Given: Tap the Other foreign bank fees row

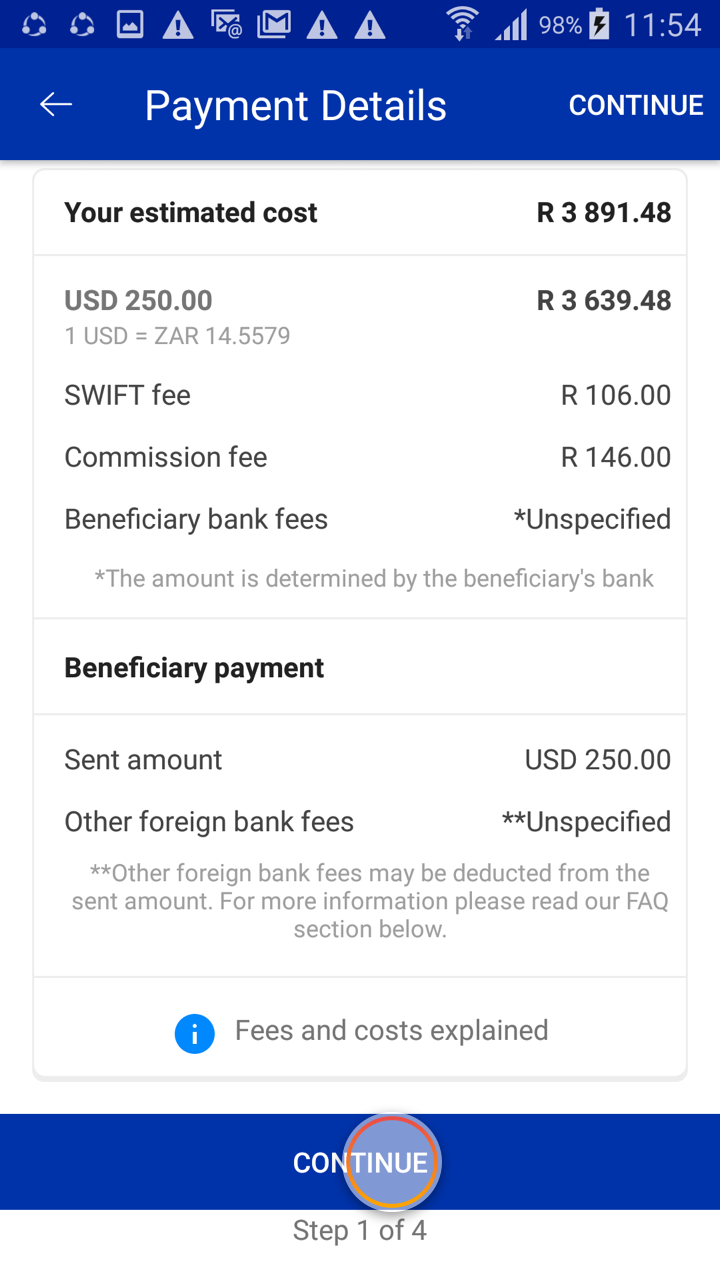Looking at the screenshot, I should pos(360,822).
